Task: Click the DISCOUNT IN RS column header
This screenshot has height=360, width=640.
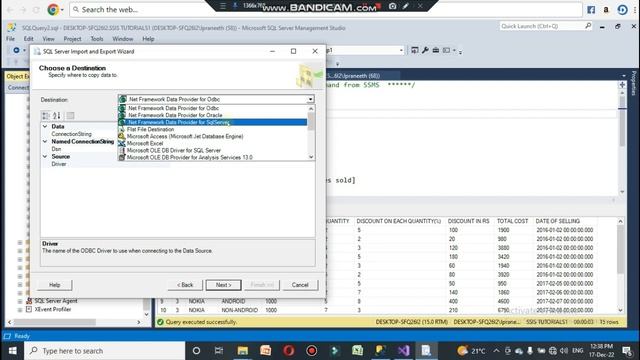Action: [x=468, y=221]
